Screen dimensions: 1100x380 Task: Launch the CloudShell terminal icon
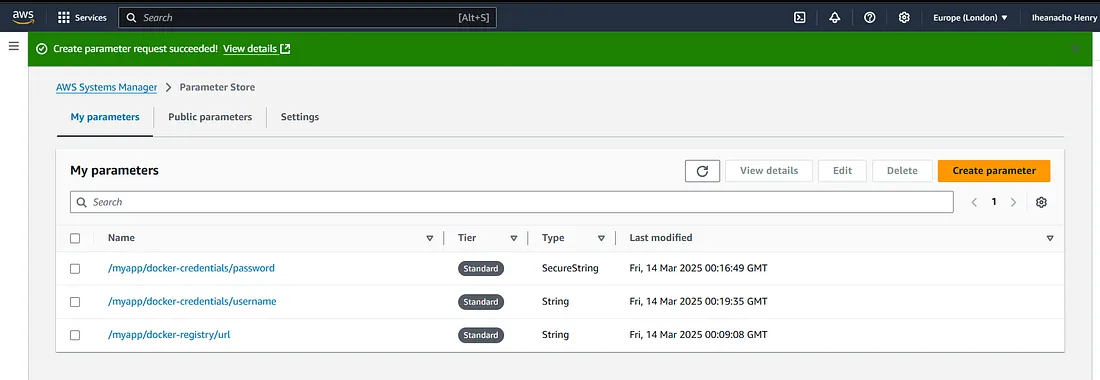click(x=799, y=18)
